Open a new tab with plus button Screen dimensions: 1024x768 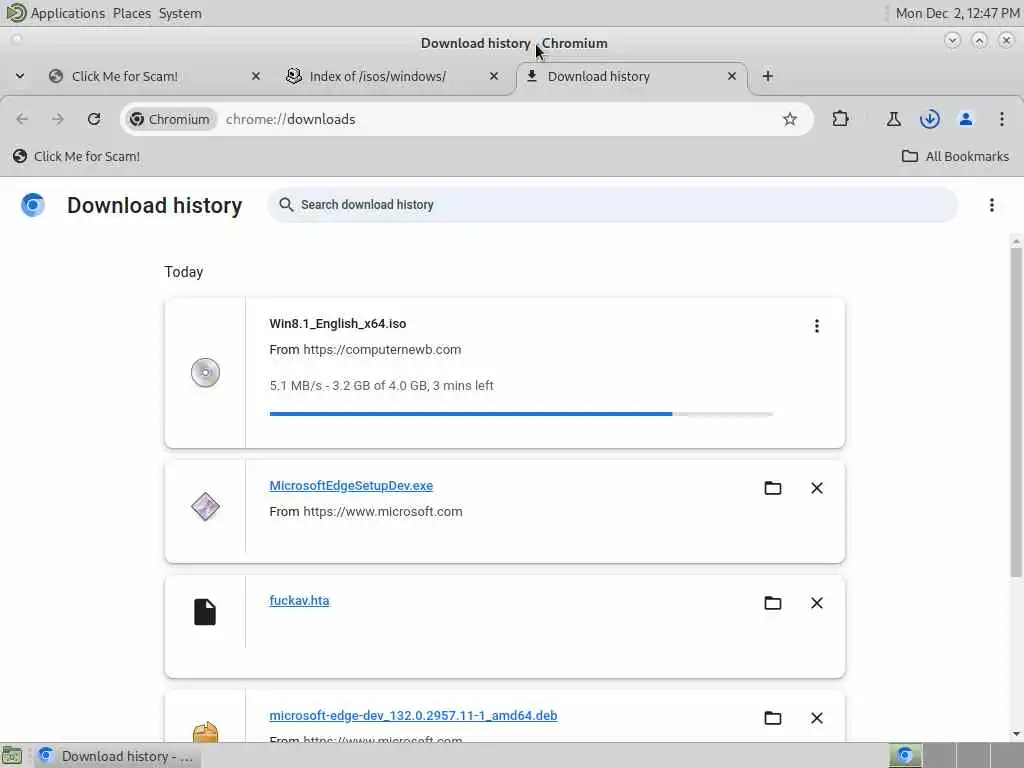pyautogui.click(x=767, y=76)
